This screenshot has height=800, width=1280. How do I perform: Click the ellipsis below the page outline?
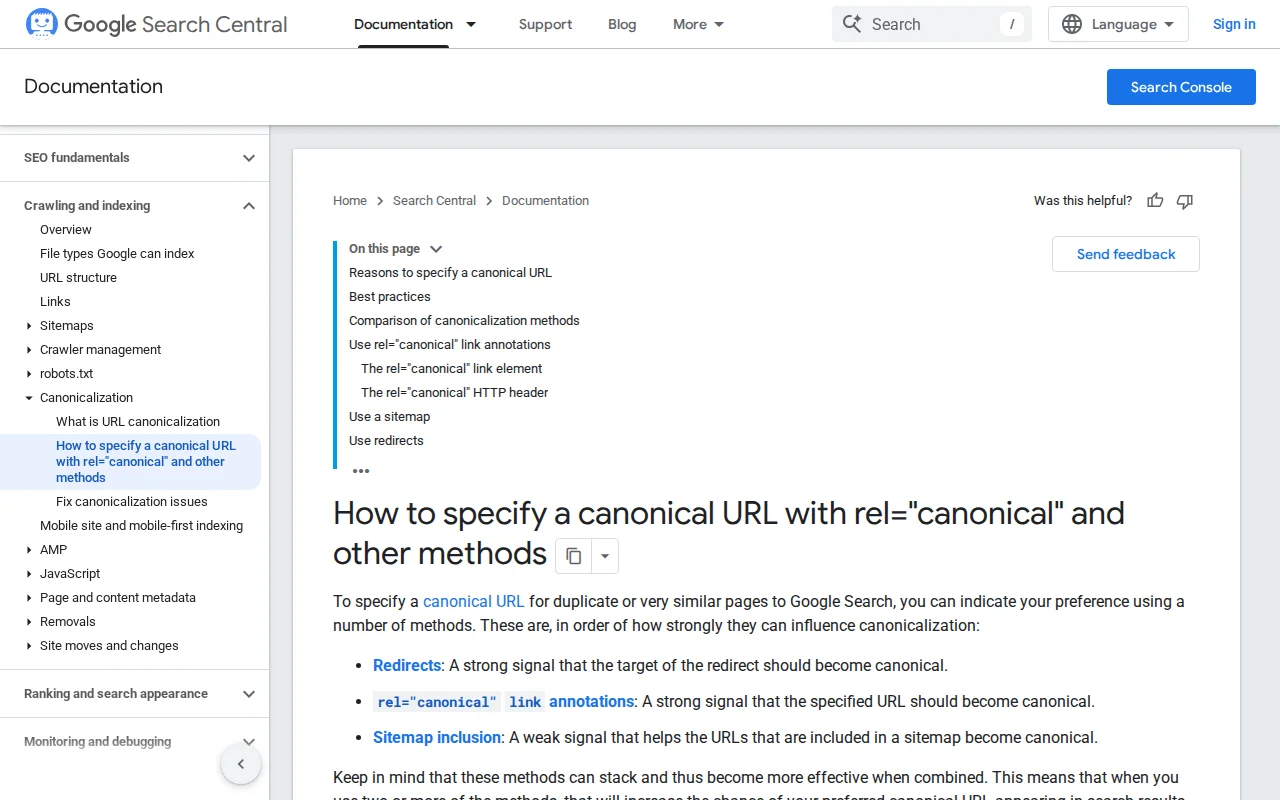pyautogui.click(x=361, y=470)
